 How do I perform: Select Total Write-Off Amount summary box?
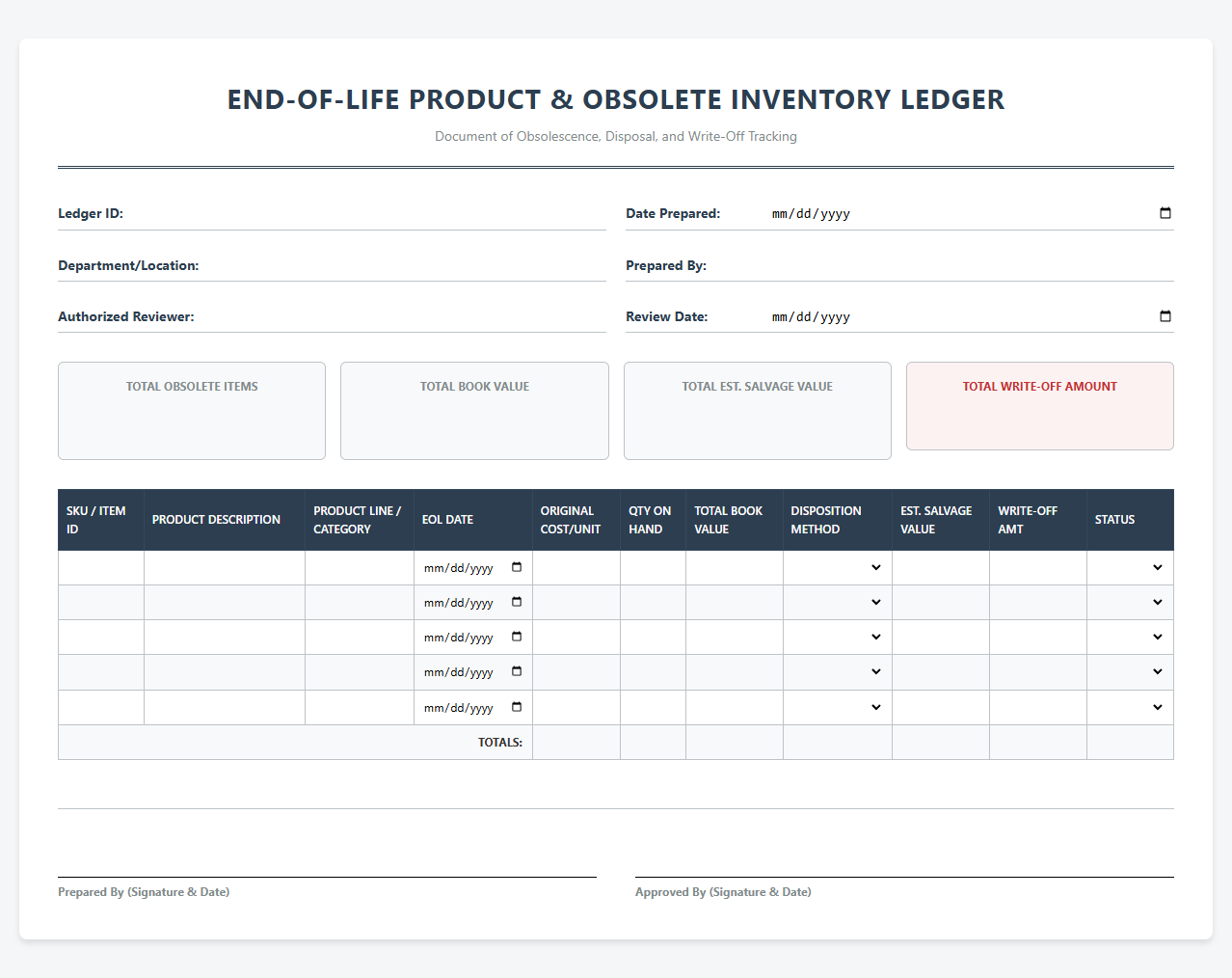click(1040, 406)
